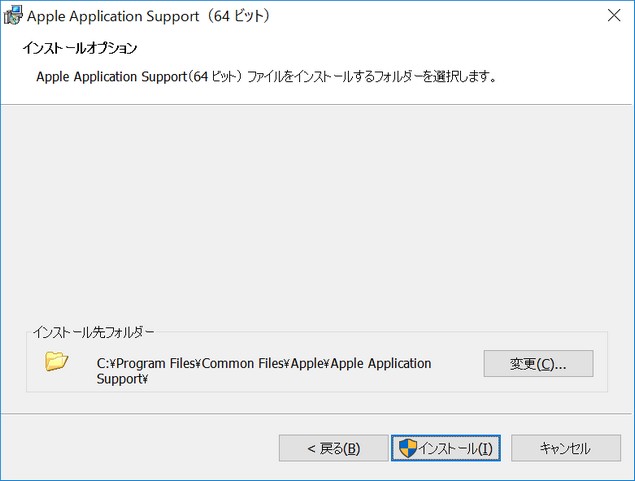Click the 変更(C)... change folder button
The height and width of the screenshot is (481, 635).
(538, 364)
